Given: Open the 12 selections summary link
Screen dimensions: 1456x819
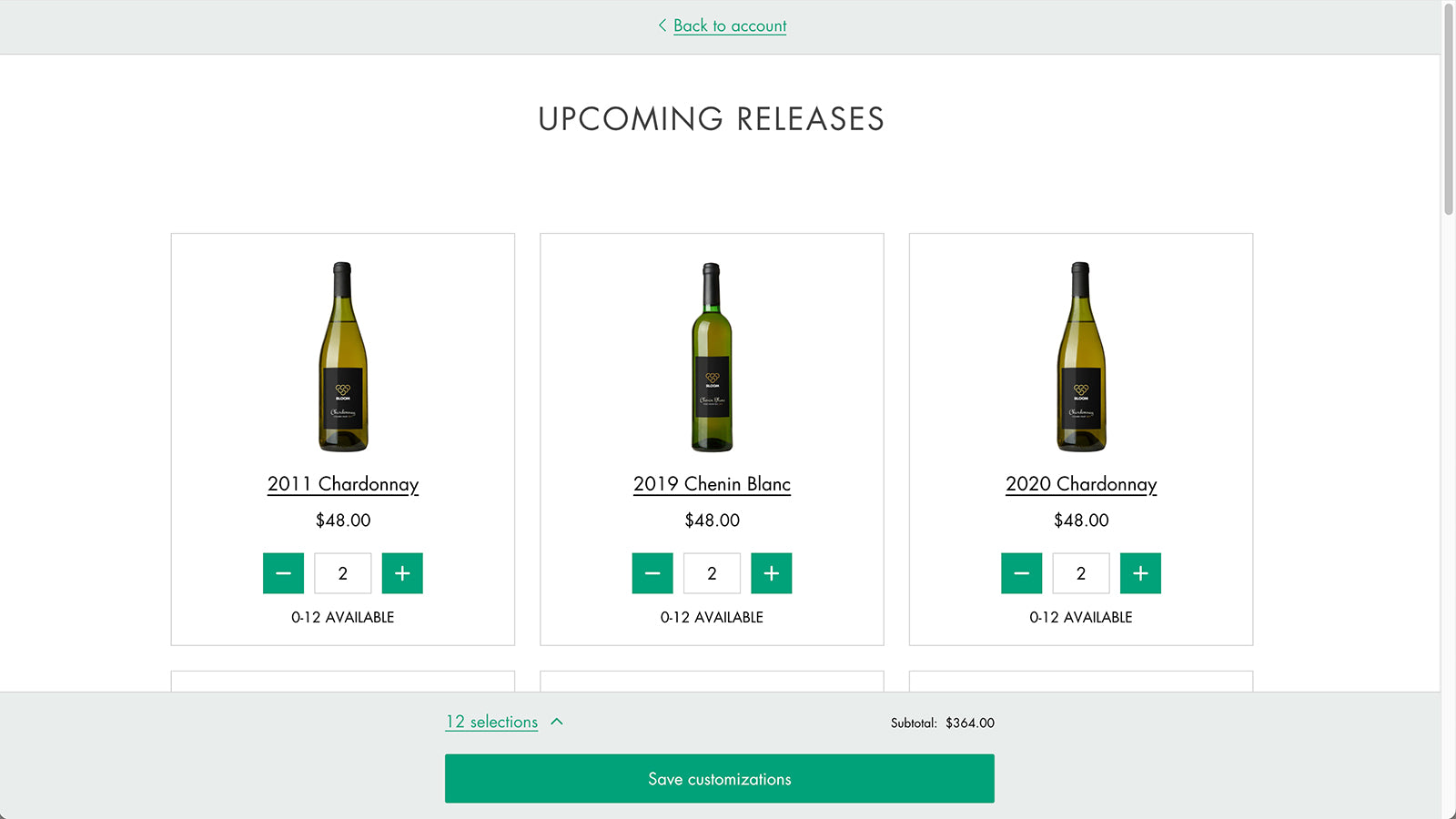Looking at the screenshot, I should [x=491, y=722].
